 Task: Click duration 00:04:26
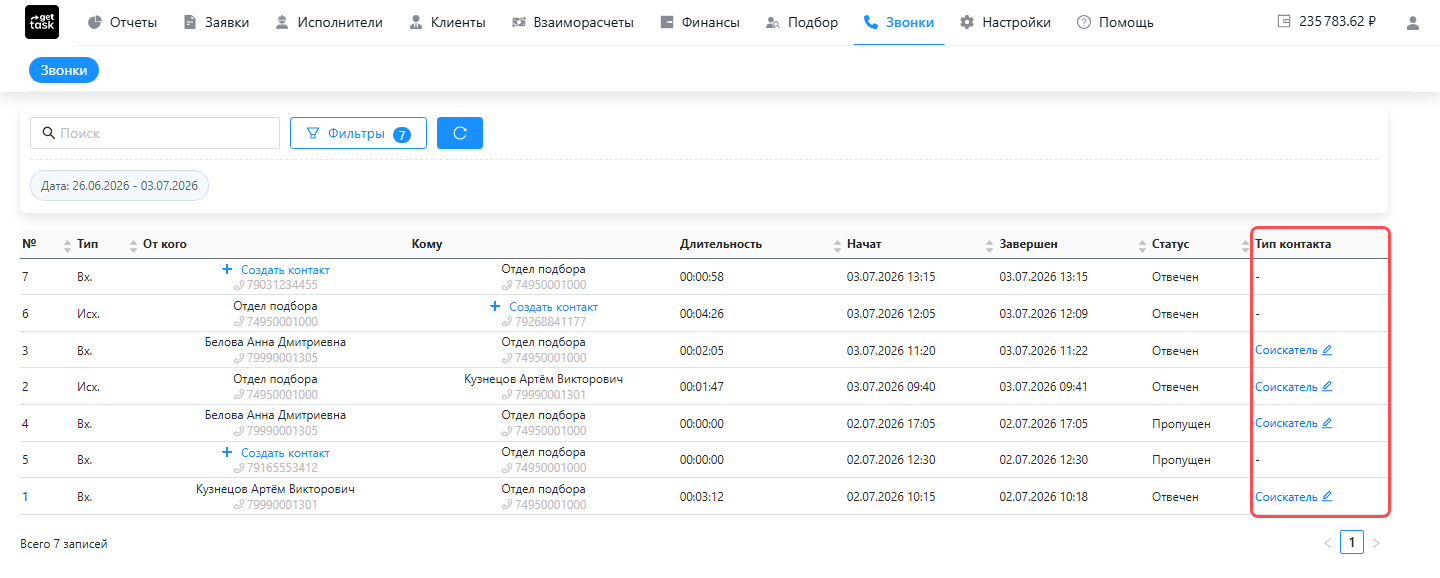click(x=701, y=313)
